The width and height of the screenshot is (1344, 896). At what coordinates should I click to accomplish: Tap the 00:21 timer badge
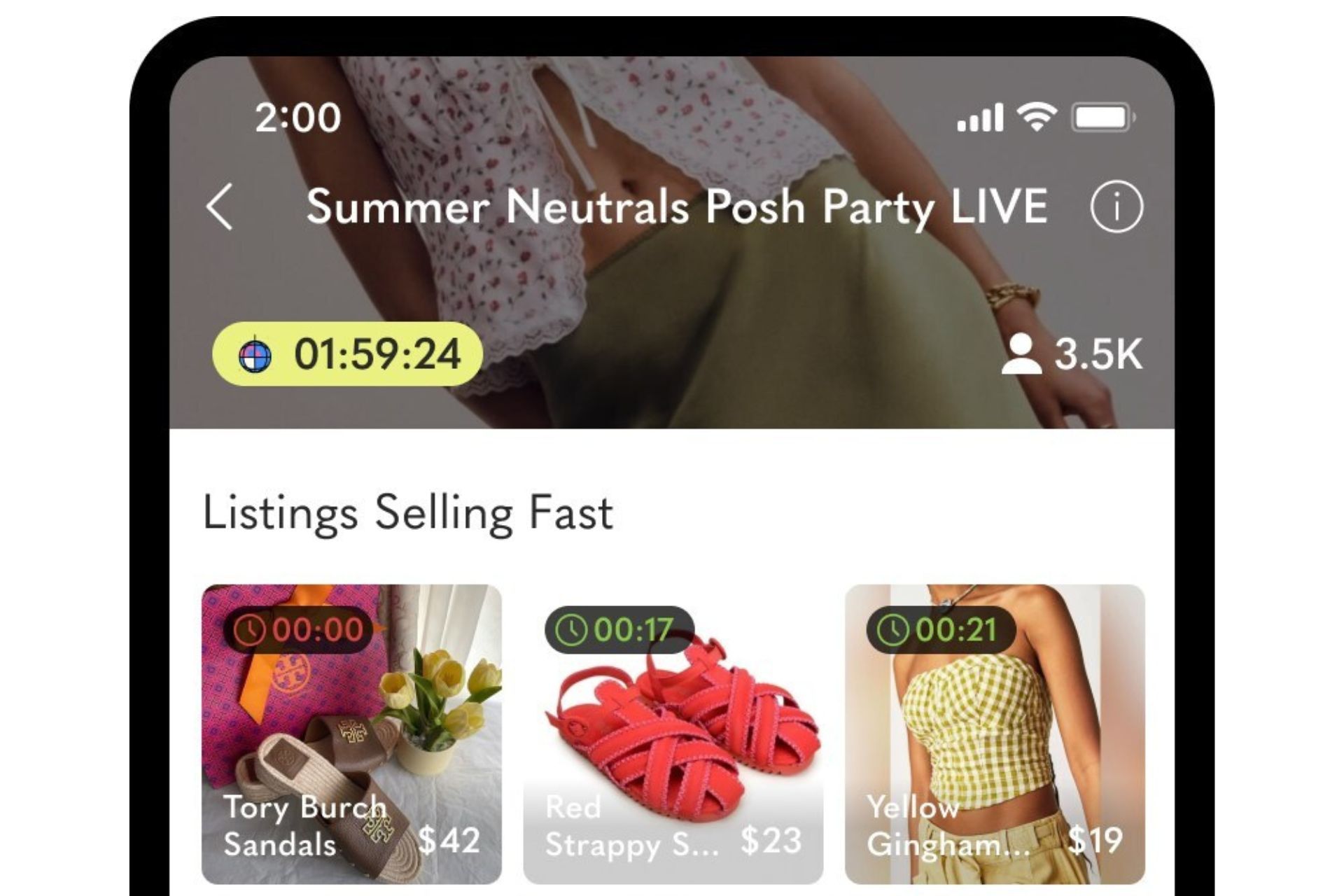(x=941, y=630)
